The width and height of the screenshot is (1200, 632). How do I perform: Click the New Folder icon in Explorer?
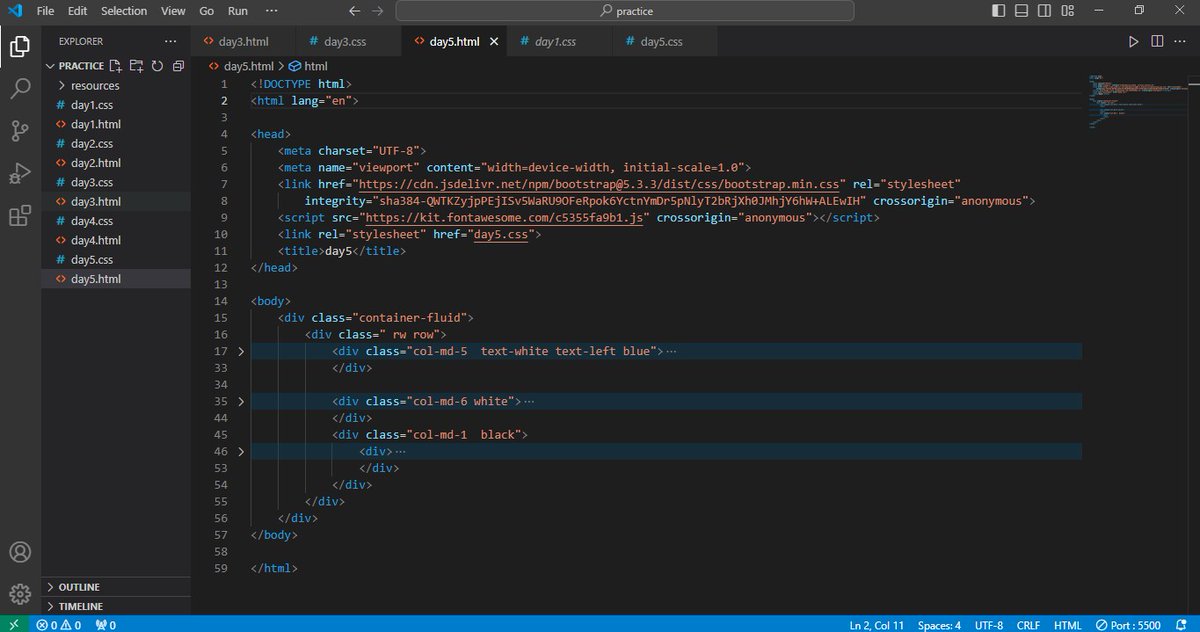(x=136, y=66)
